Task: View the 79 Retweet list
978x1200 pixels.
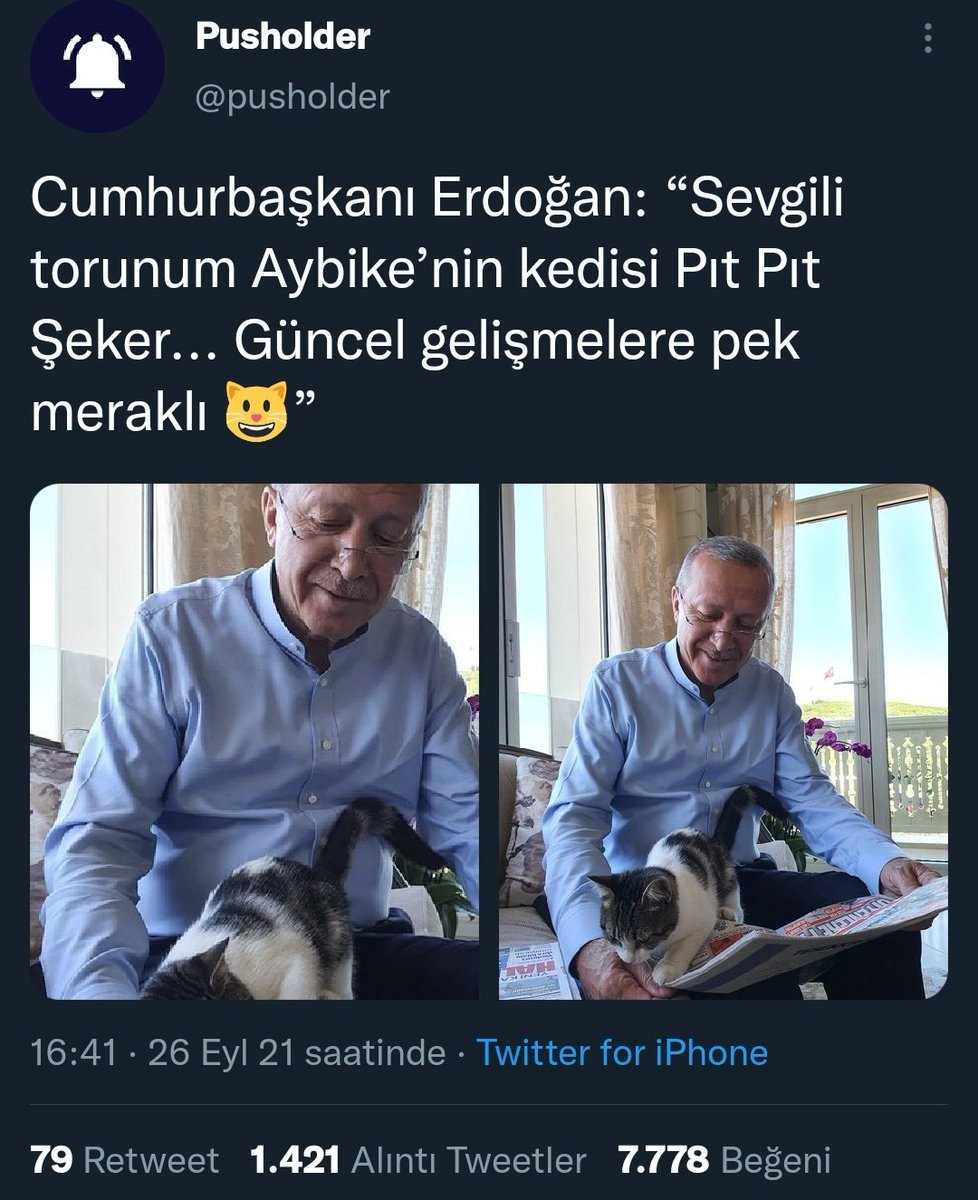Action: (125, 1160)
